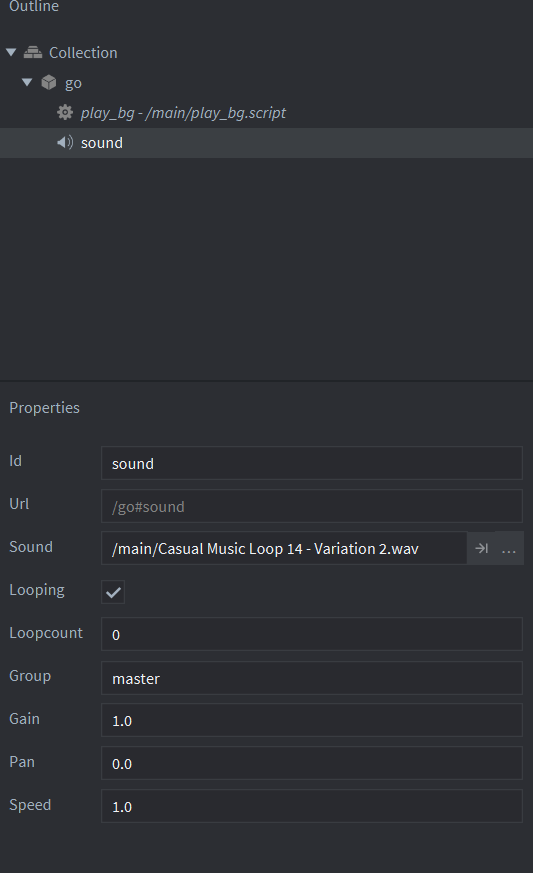This screenshot has height=873, width=533.
Task: Select the play_bg script component
Action: [183, 112]
